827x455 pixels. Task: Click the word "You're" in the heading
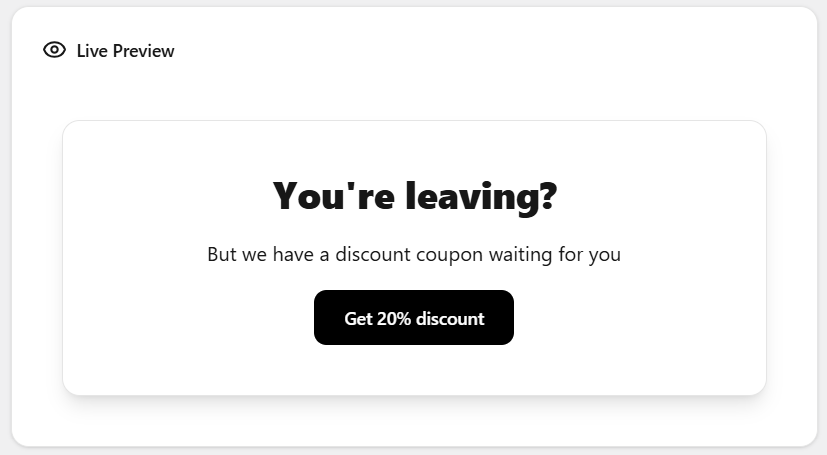tap(335, 195)
